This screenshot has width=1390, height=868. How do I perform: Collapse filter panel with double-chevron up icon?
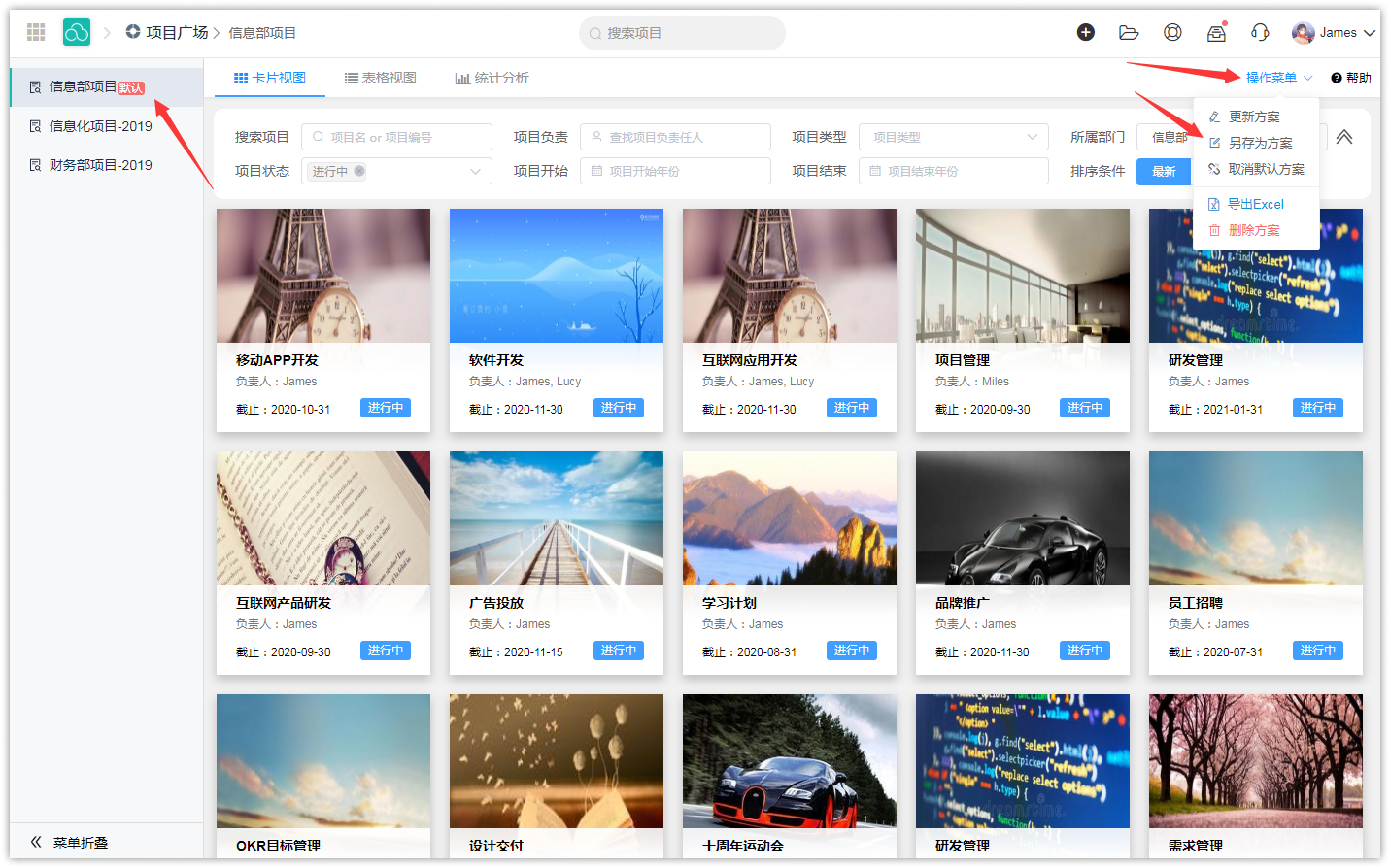tap(1344, 137)
